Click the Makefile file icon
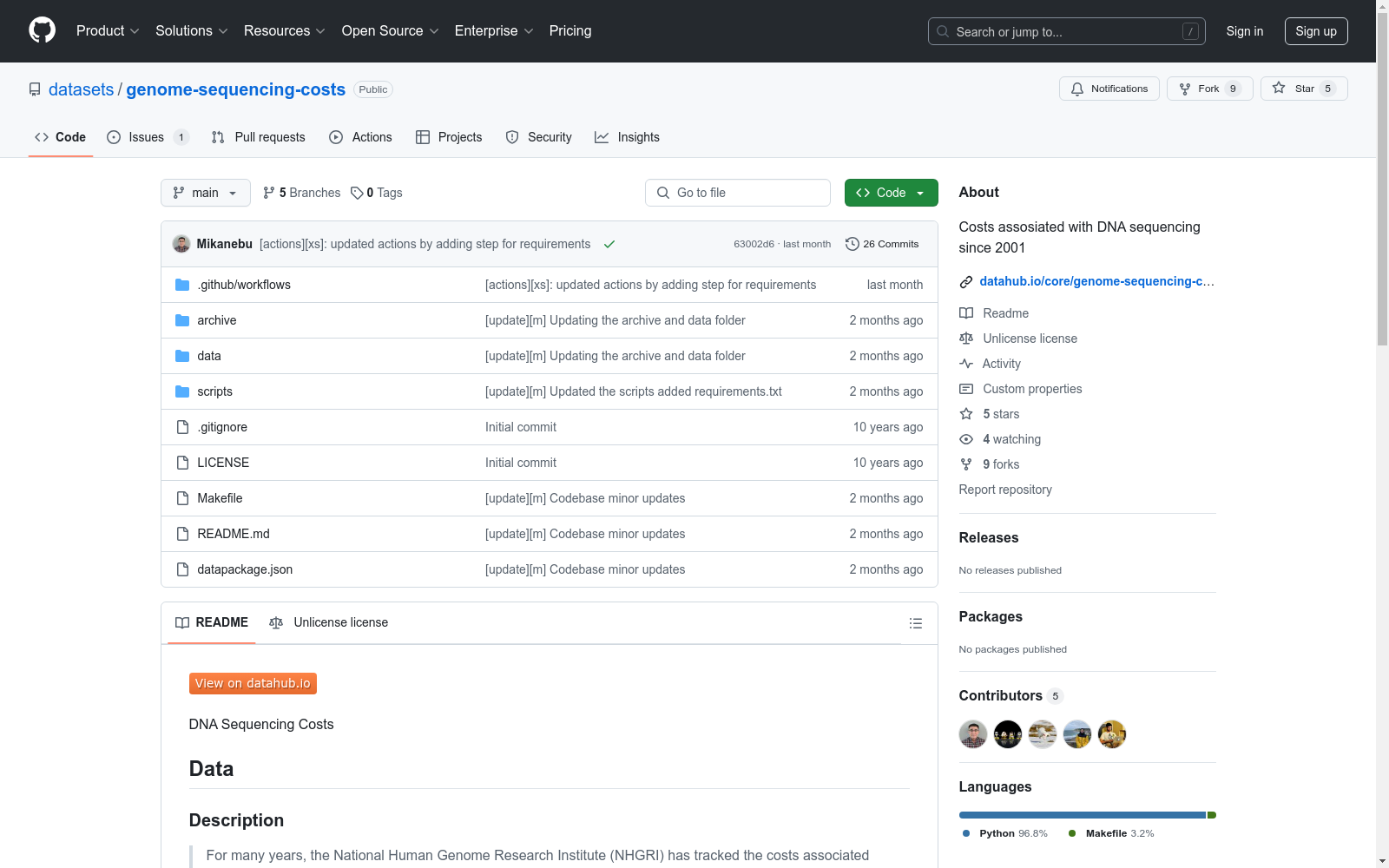Viewport: 1389px width, 868px height. point(182,498)
